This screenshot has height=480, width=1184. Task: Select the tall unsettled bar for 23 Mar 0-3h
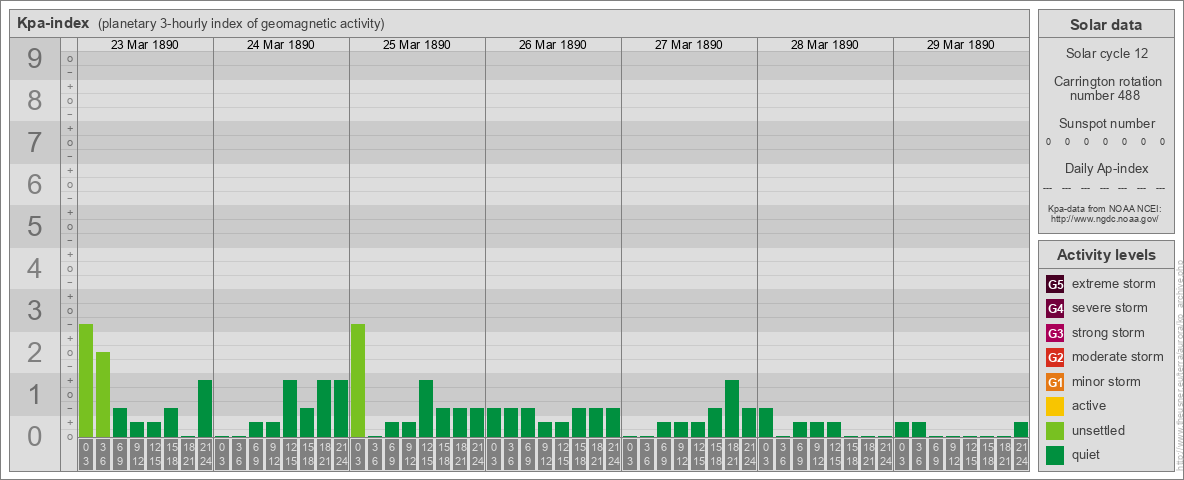coord(86,380)
